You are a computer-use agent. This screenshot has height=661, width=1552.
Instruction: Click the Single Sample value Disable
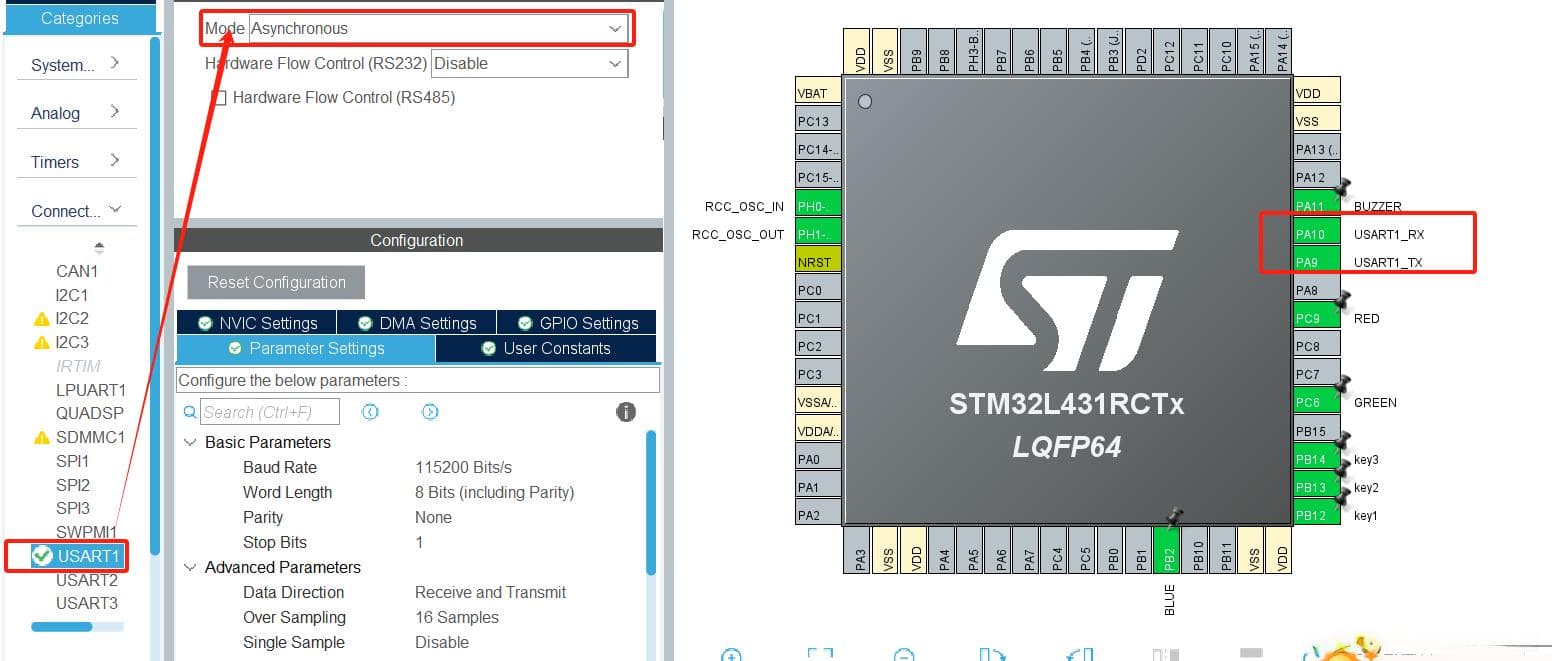pos(442,643)
